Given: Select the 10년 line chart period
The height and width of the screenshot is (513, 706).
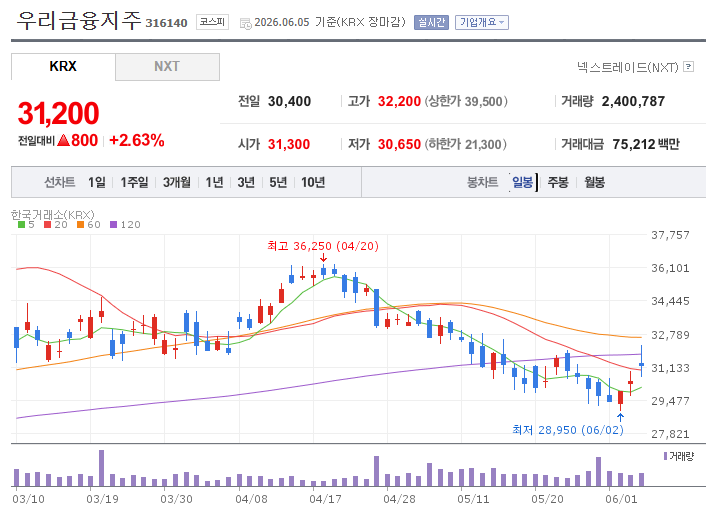Looking at the screenshot, I should click(x=313, y=182).
